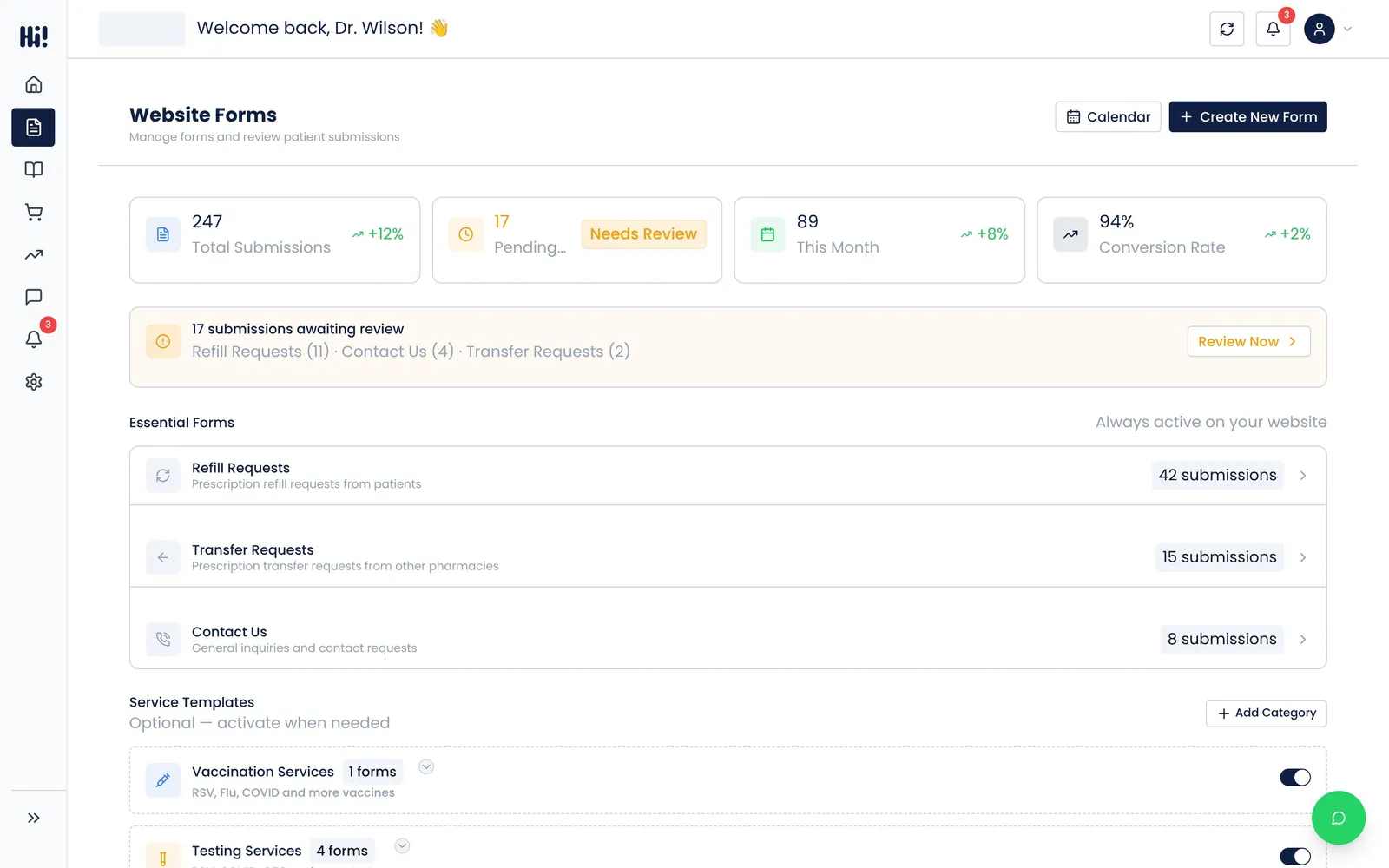Click Create New Form button

tap(1247, 117)
